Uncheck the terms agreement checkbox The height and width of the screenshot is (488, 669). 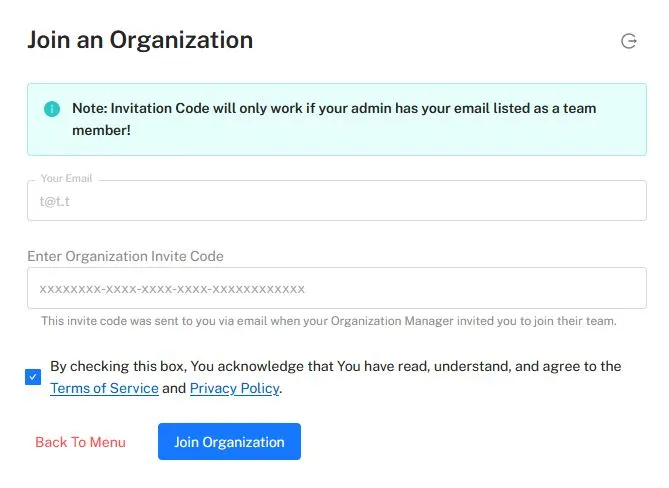pos(33,377)
